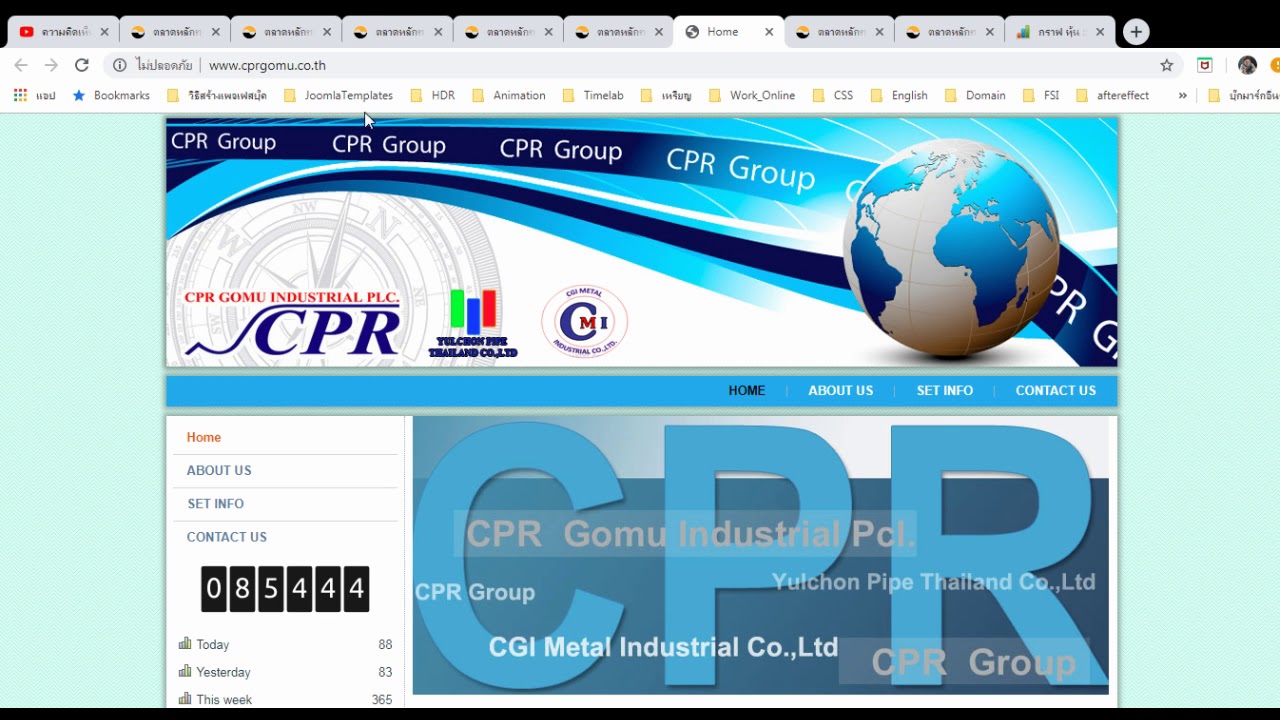The height and width of the screenshot is (720, 1280).
Task: Close the กราฟ หุ้น tab
Action: pos(1100,32)
